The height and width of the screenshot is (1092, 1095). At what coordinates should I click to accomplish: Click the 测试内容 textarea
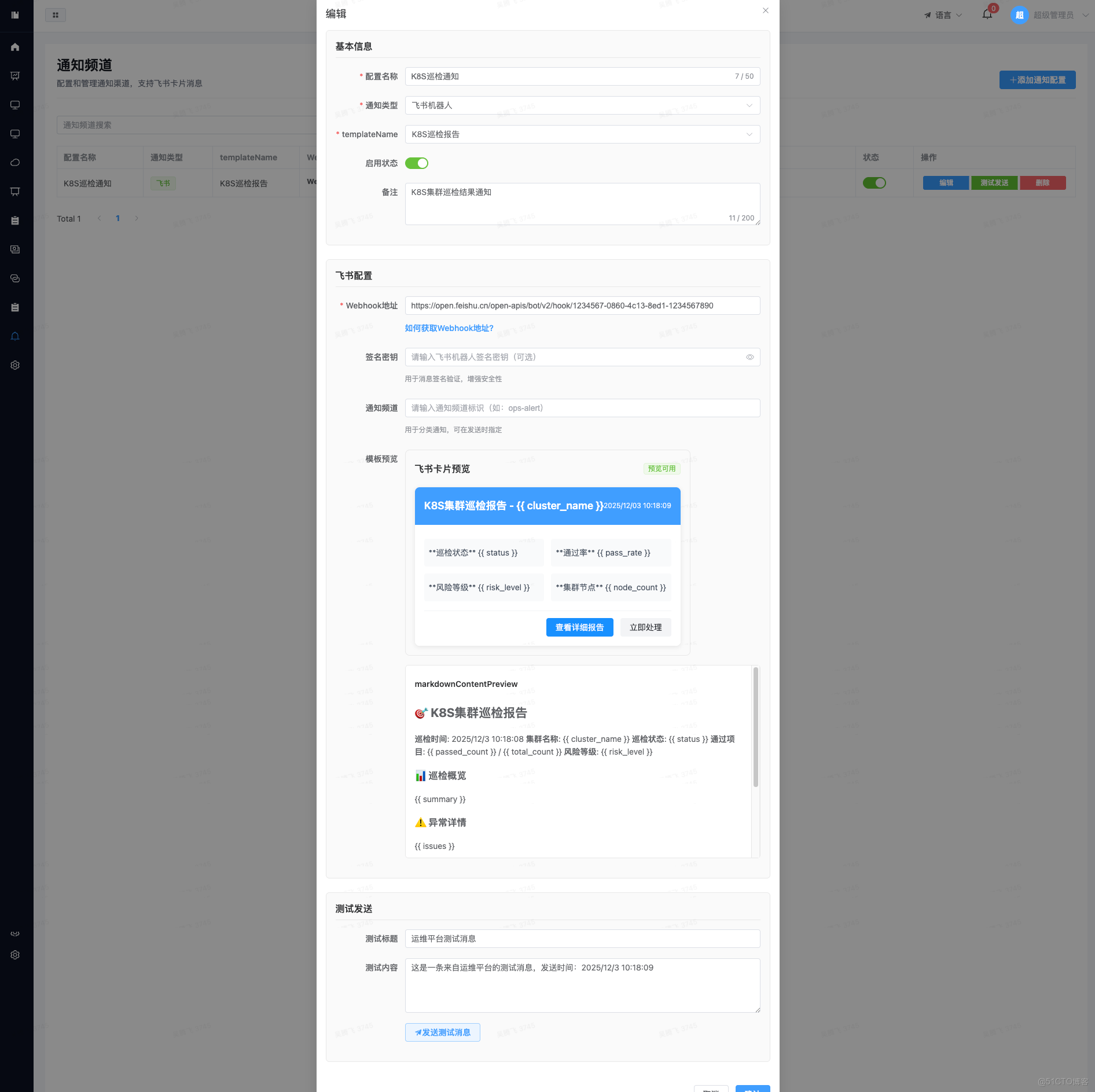582,986
